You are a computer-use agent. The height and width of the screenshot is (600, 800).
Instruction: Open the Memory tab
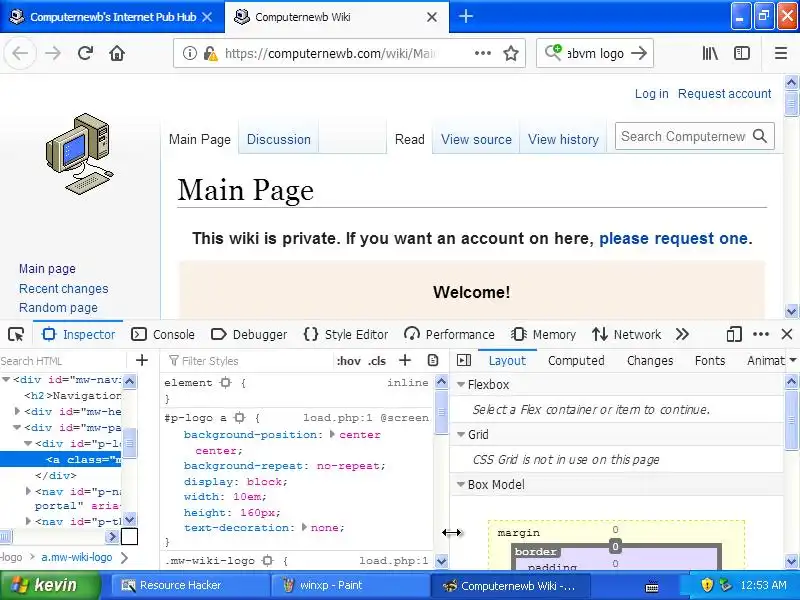543,335
